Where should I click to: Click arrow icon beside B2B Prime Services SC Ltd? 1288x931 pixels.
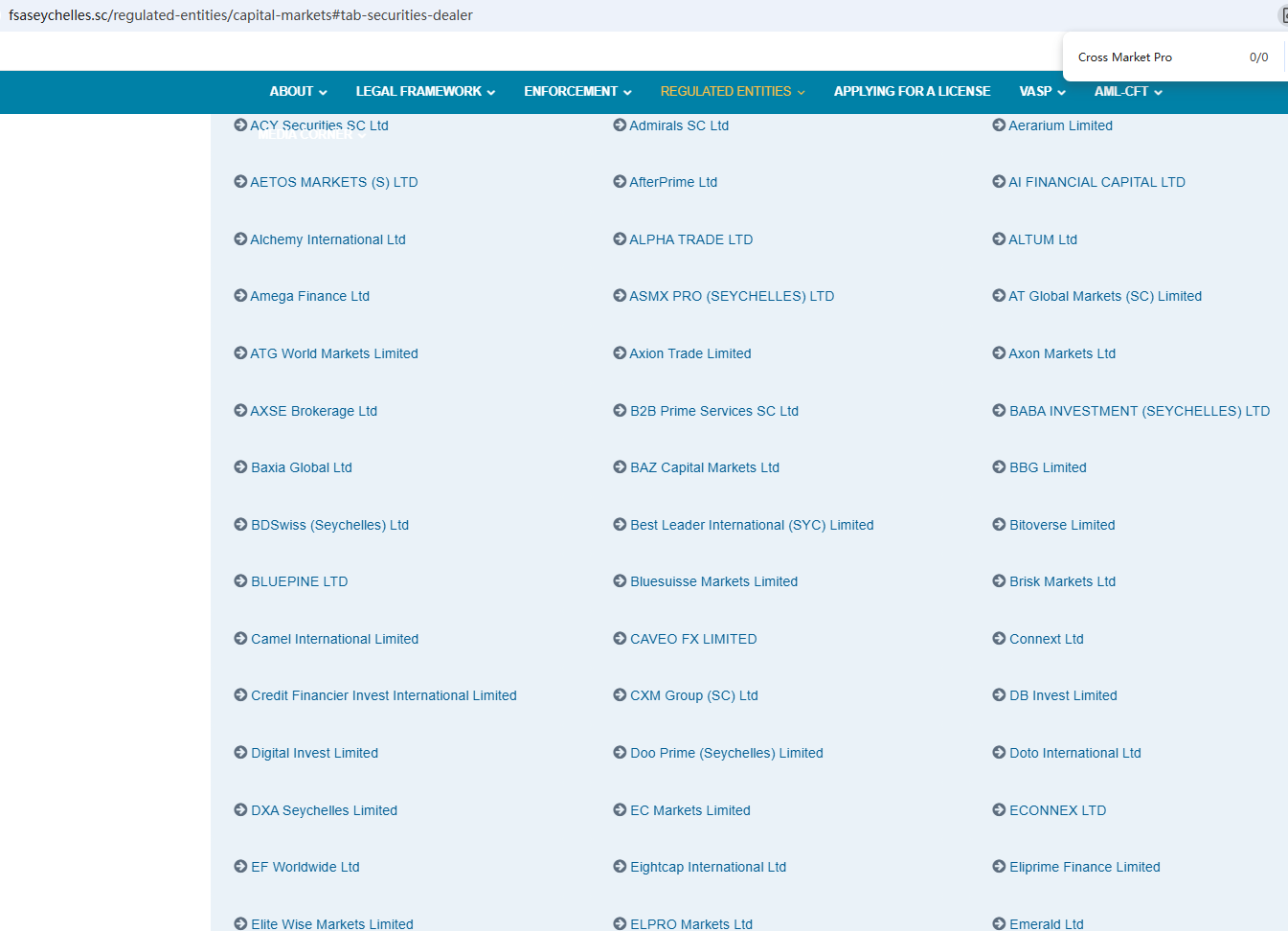tap(620, 411)
